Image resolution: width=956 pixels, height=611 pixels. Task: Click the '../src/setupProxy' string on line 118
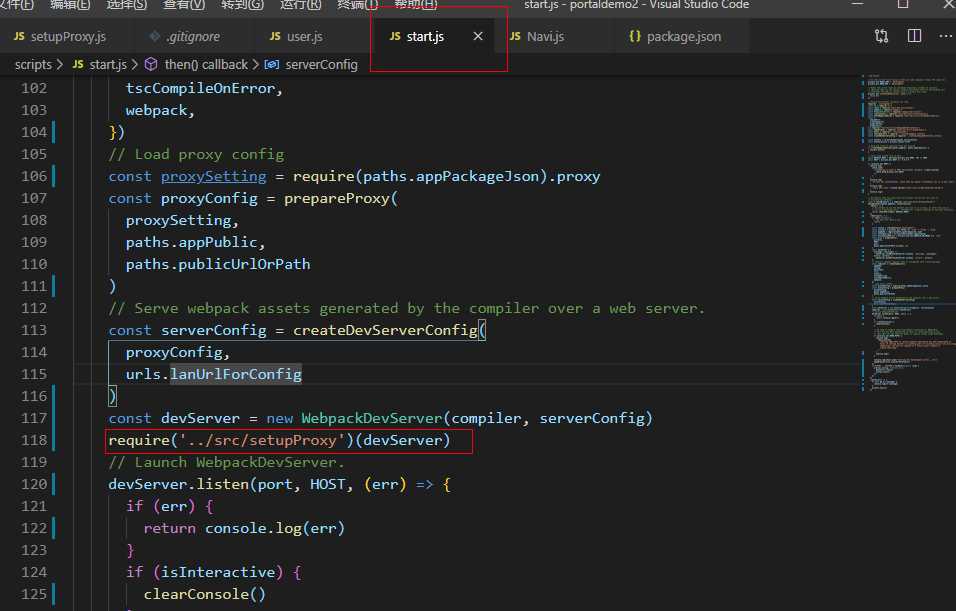tap(262, 440)
